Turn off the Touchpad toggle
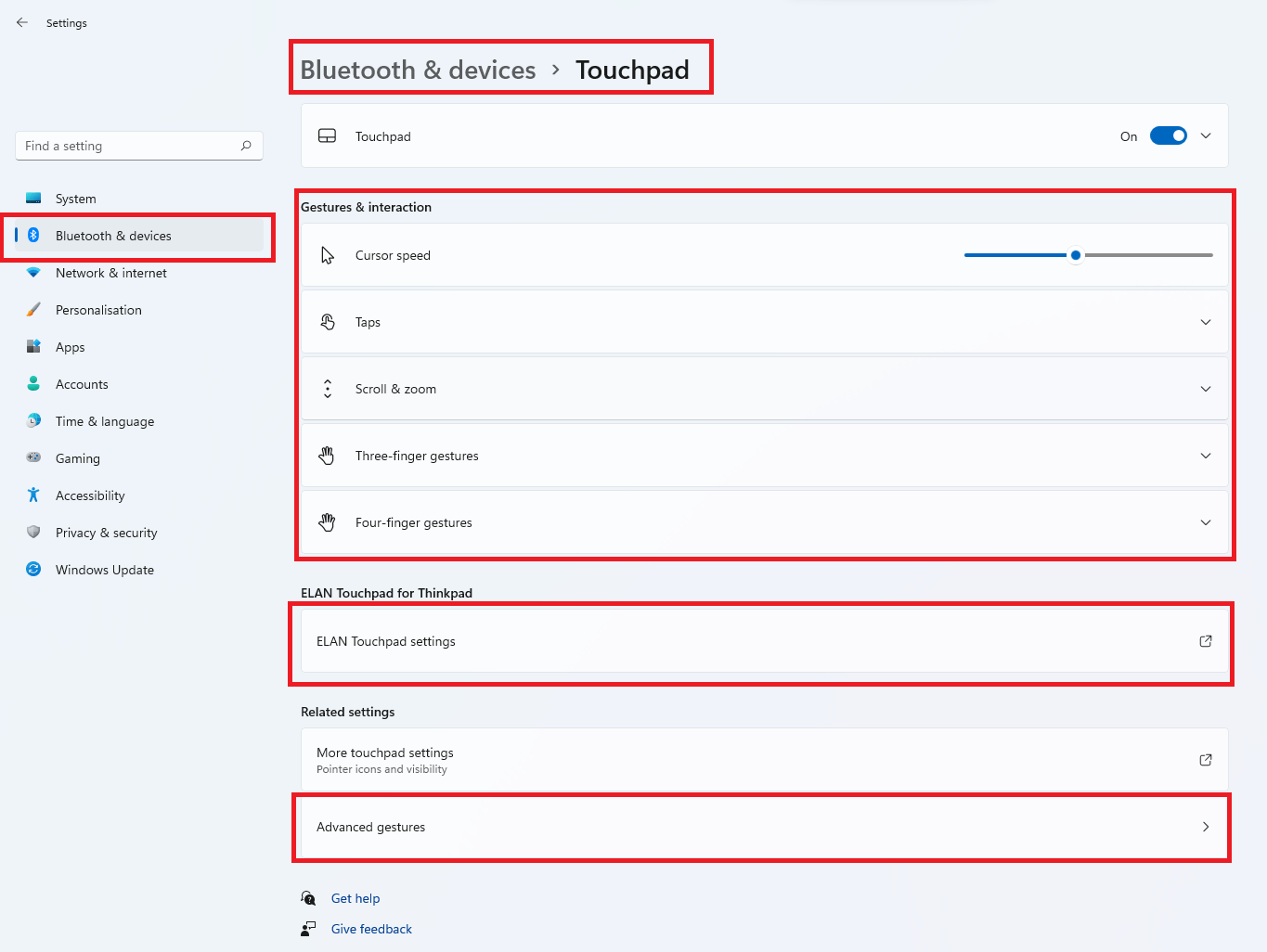 pos(1169,135)
